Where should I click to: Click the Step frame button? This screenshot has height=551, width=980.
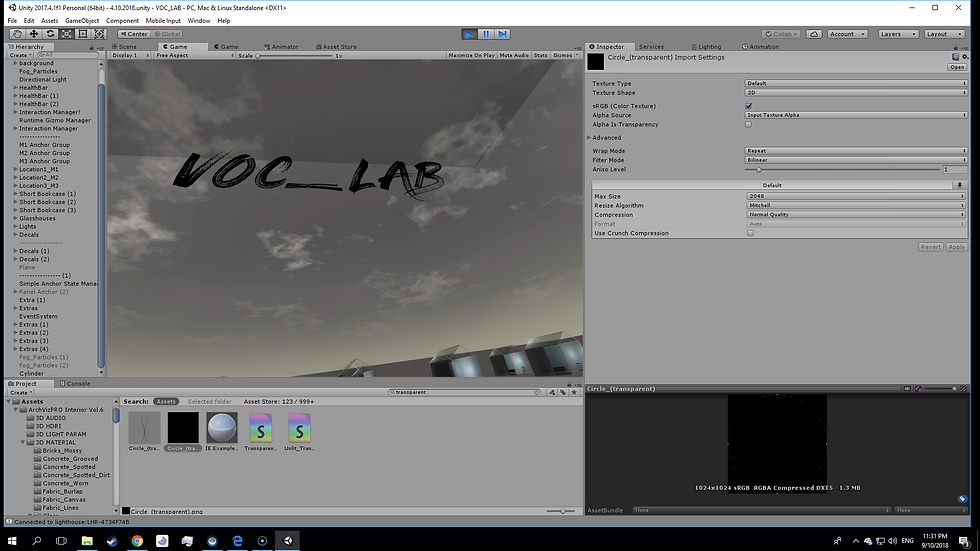(x=502, y=34)
